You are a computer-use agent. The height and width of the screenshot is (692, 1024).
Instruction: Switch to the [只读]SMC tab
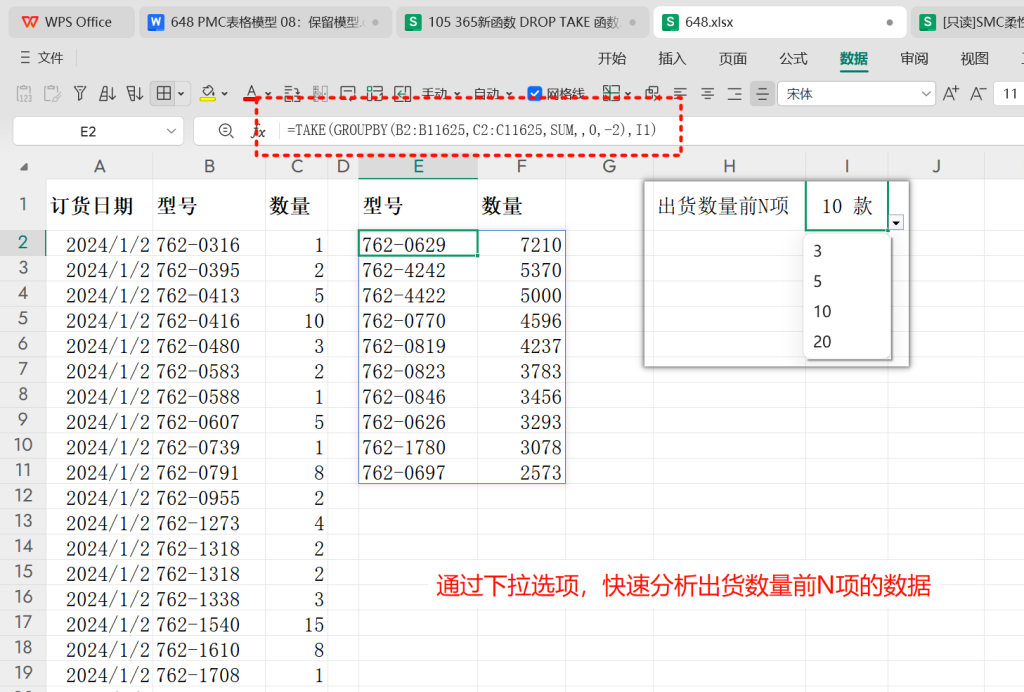(x=968, y=22)
